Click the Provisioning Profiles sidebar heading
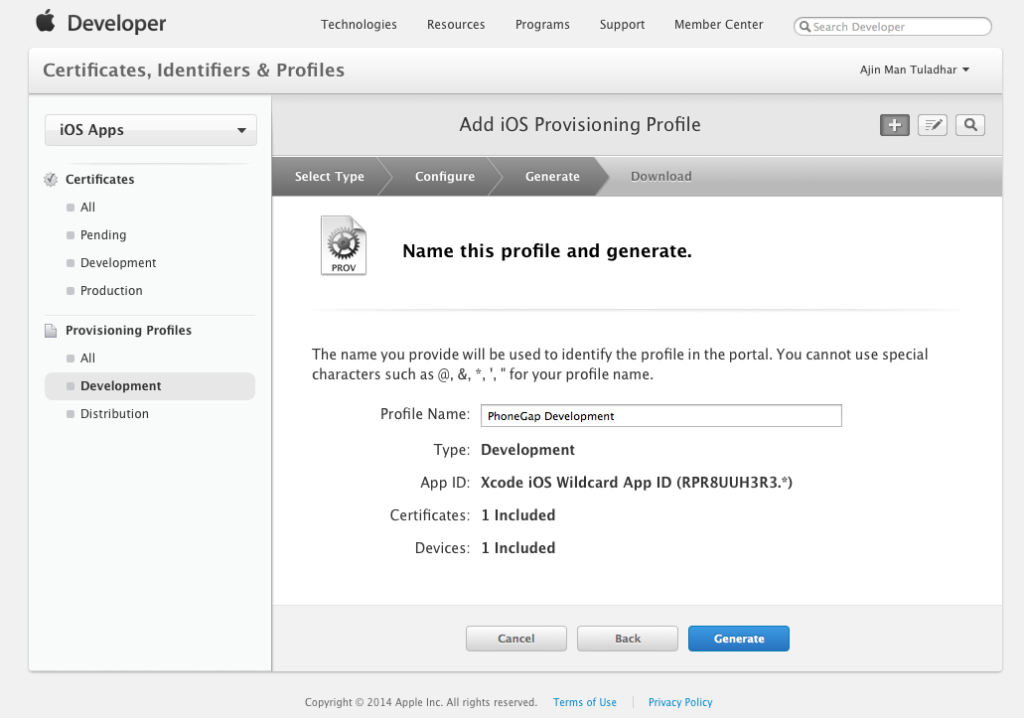Image resolution: width=1024 pixels, height=718 pixels. tap(129, 331)
